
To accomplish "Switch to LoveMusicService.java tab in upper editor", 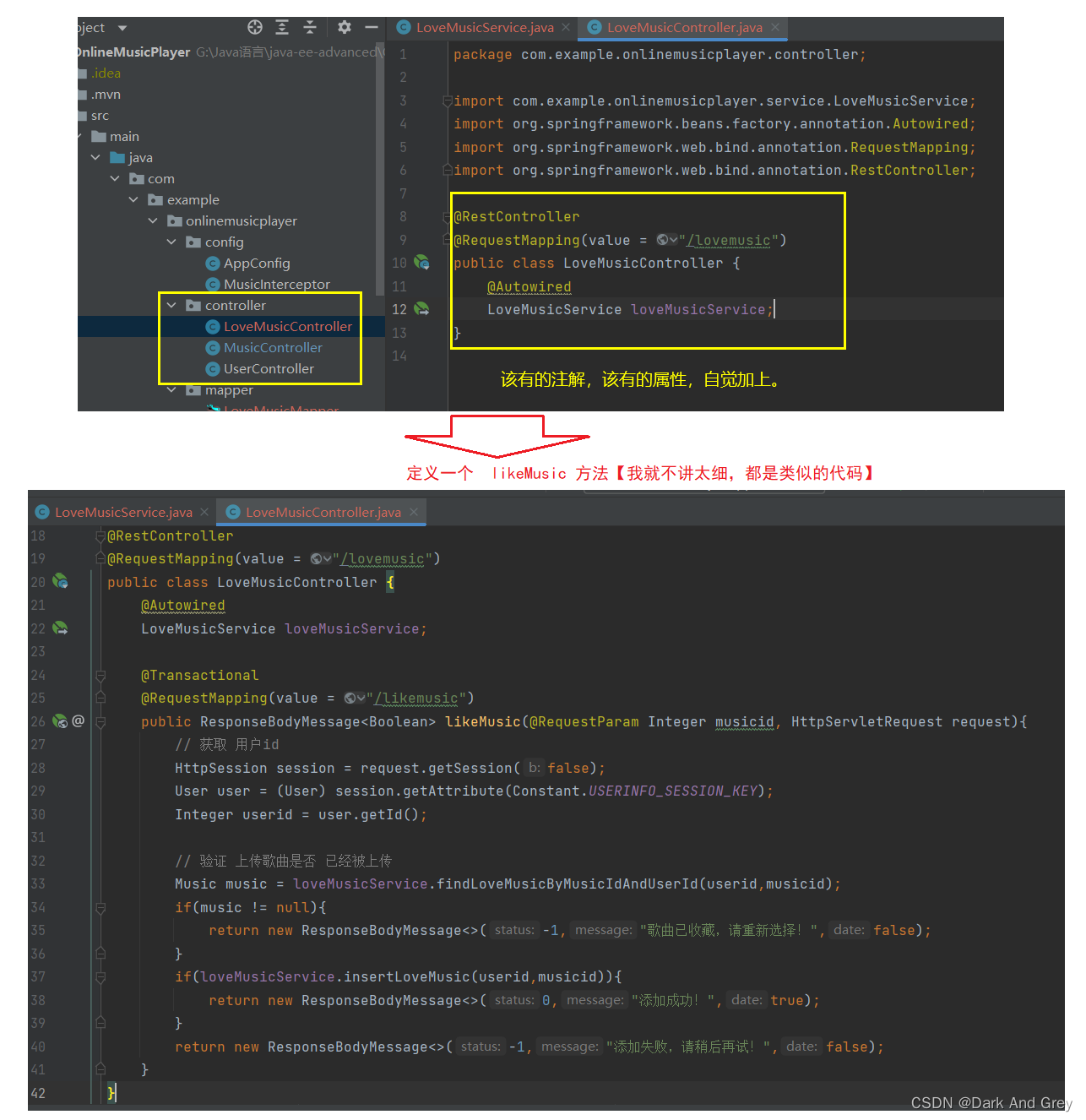I will 485,28.
